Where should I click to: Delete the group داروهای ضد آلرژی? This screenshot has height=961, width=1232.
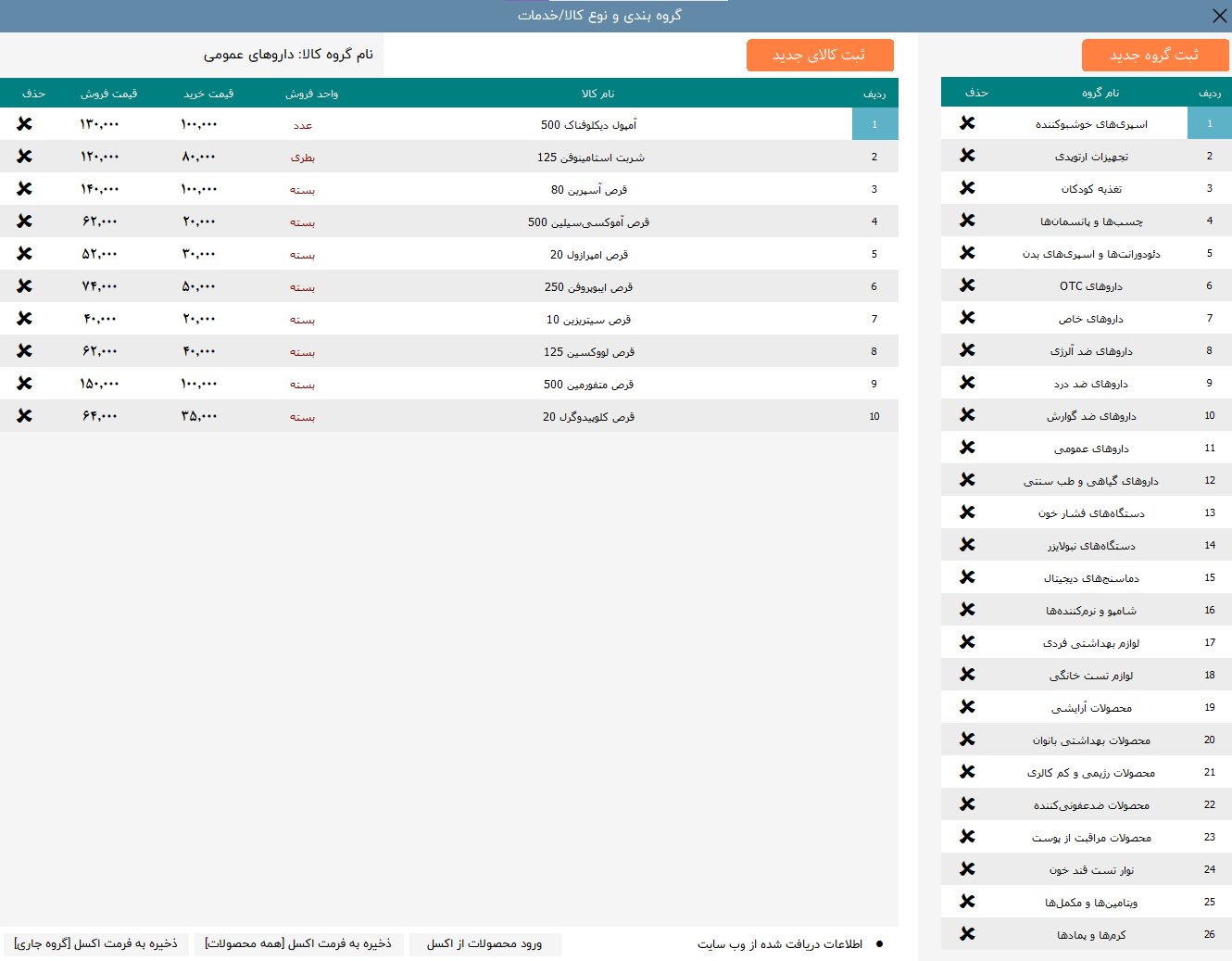click(x=967, y=350)
